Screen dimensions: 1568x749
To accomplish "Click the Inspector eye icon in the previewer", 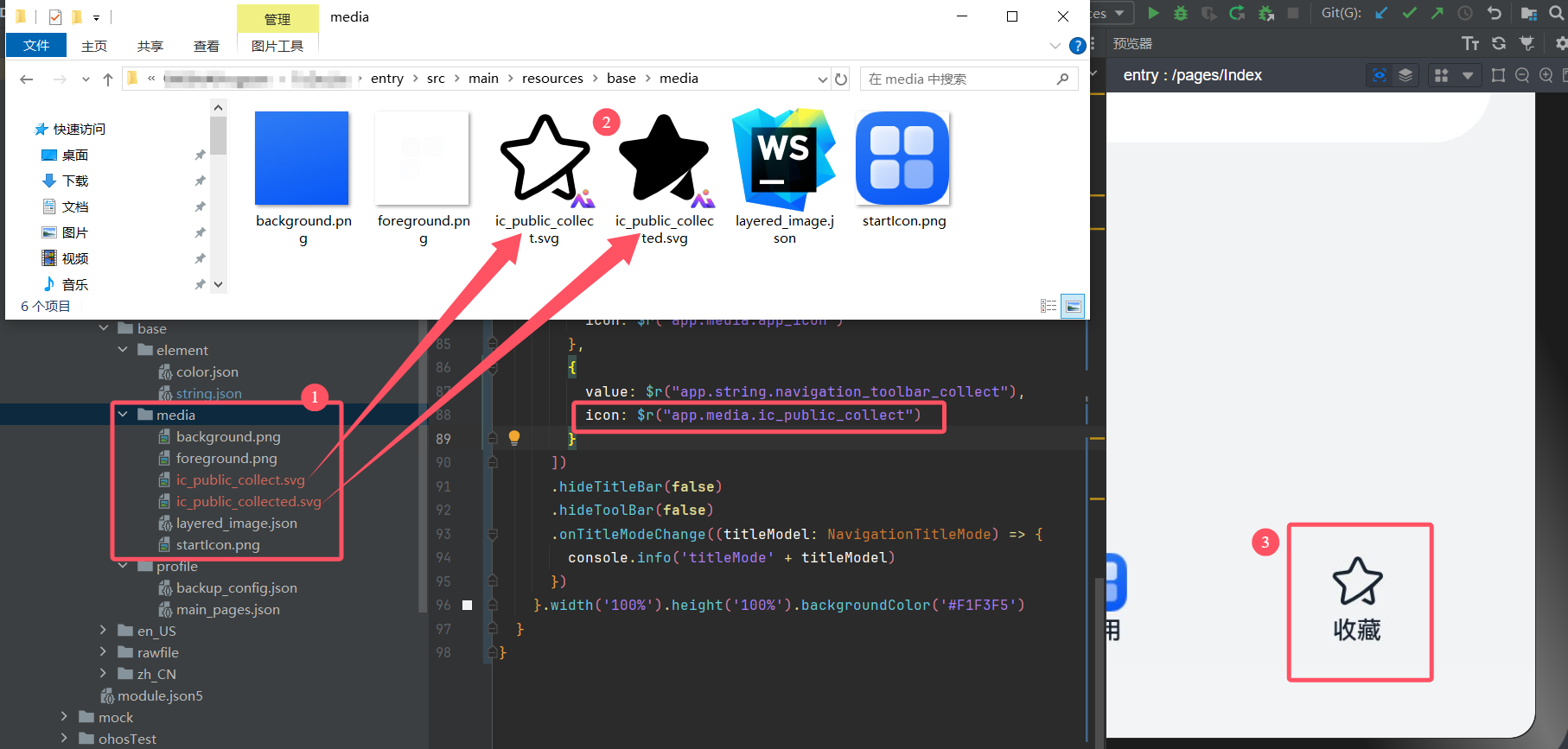I will [x=1380, y=75].
